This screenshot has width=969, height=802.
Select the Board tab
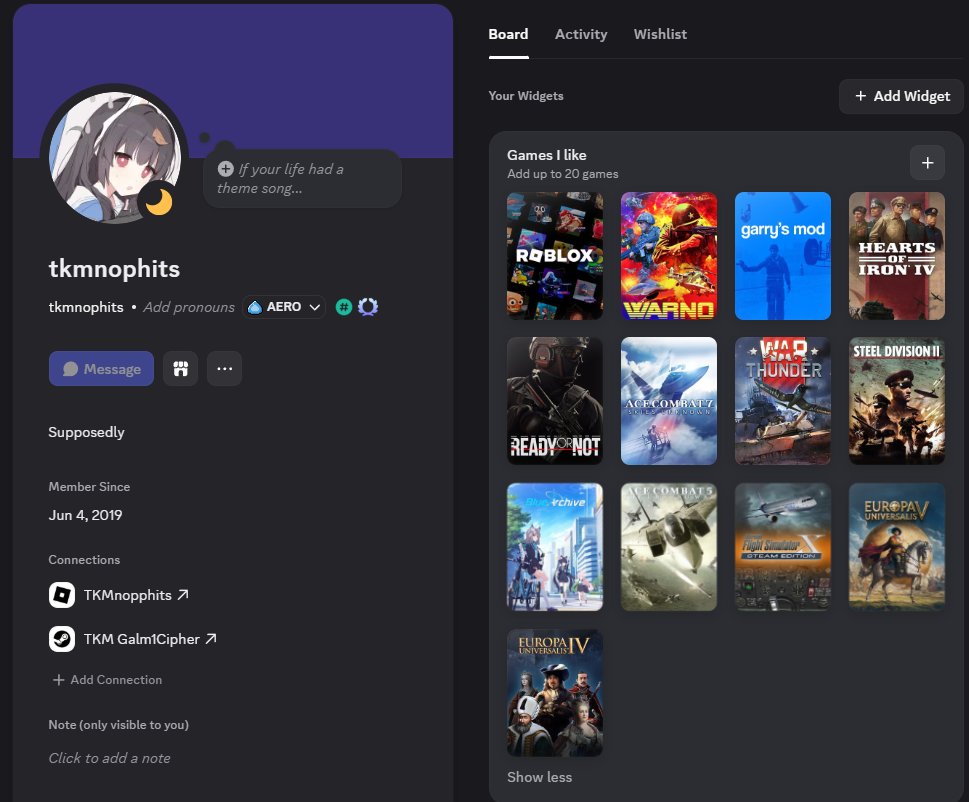point(508,34)
